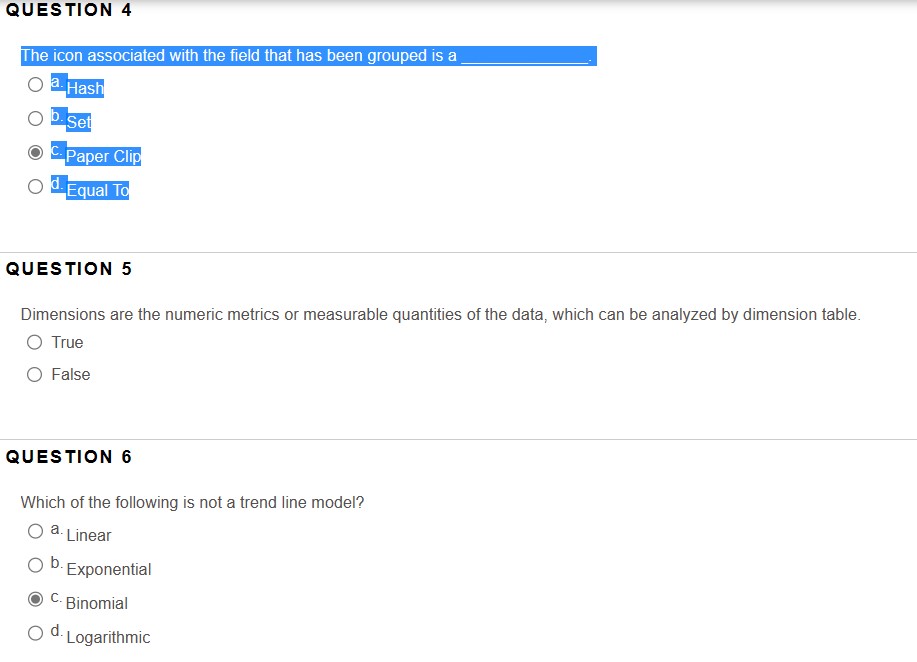
Task: Click the Hash answer label text
Action: click(x=85, y=88)
